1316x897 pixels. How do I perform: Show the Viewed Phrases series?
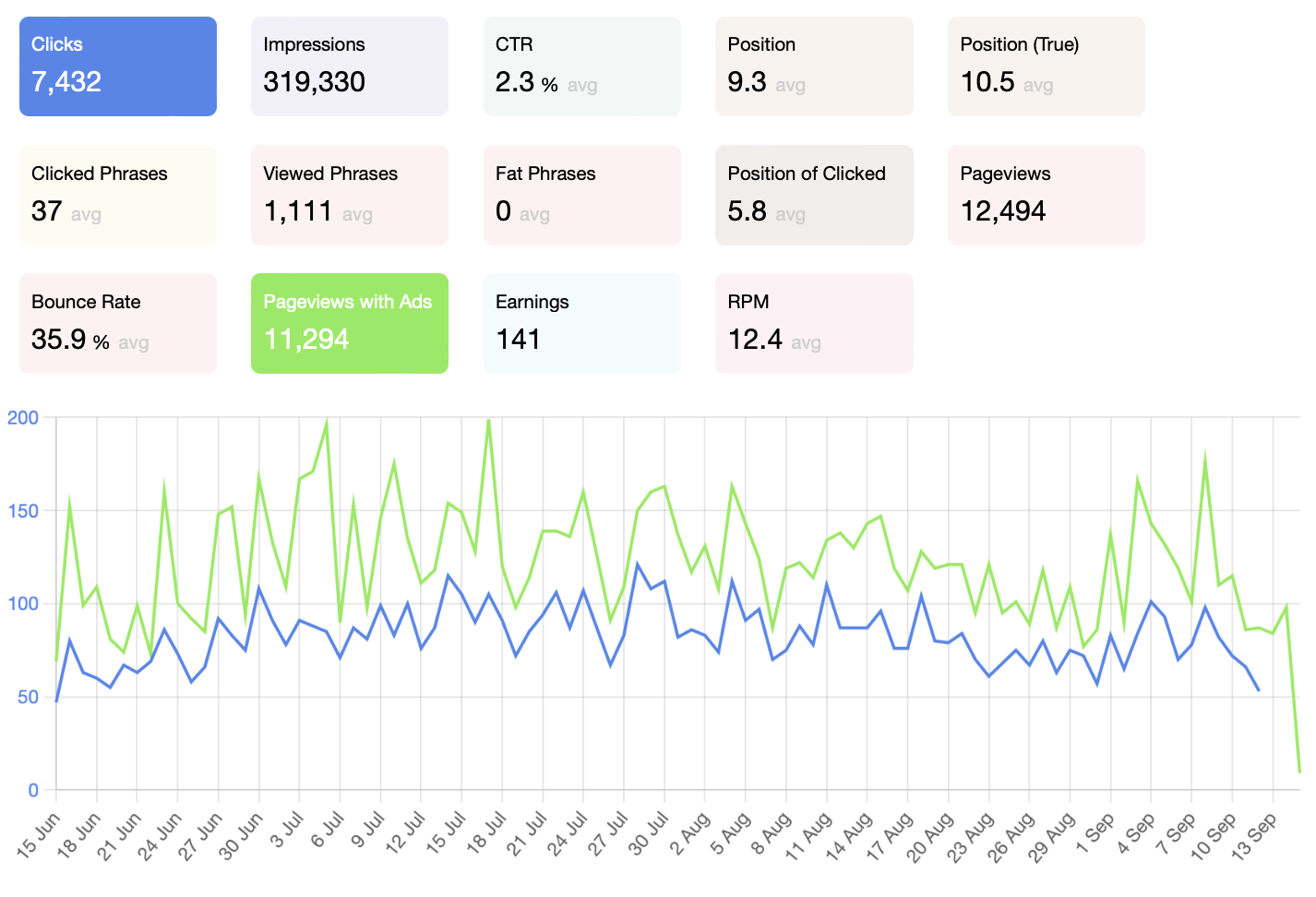350,195
